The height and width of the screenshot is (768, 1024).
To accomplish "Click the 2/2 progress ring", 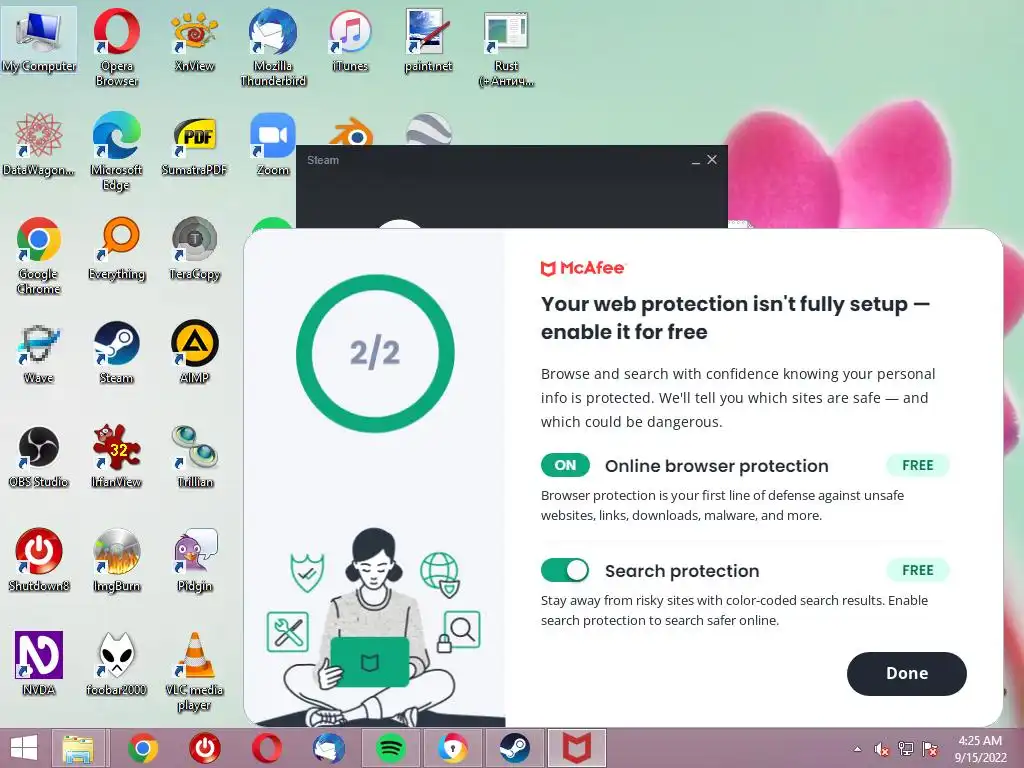I will [375, 353].
